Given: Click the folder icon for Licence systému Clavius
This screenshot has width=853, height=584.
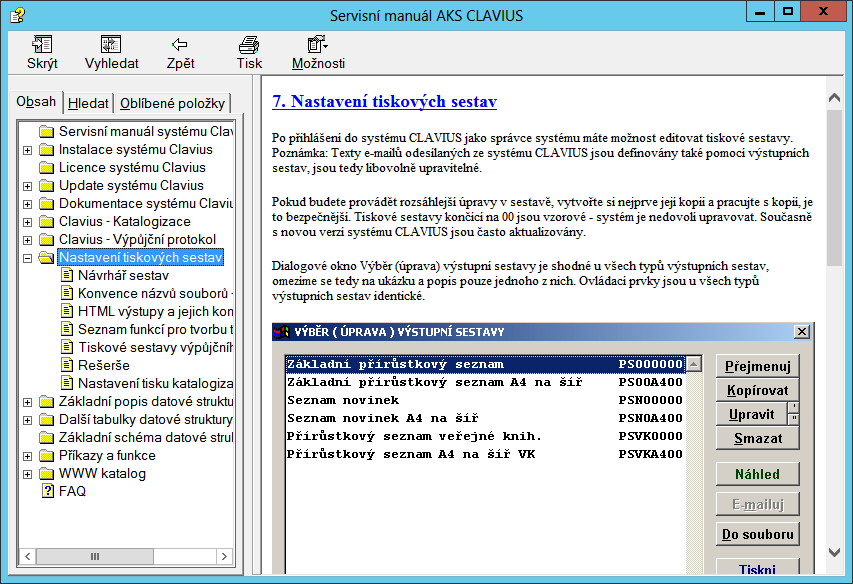Looking at the screenshot, I should click(x=47, y=167).
